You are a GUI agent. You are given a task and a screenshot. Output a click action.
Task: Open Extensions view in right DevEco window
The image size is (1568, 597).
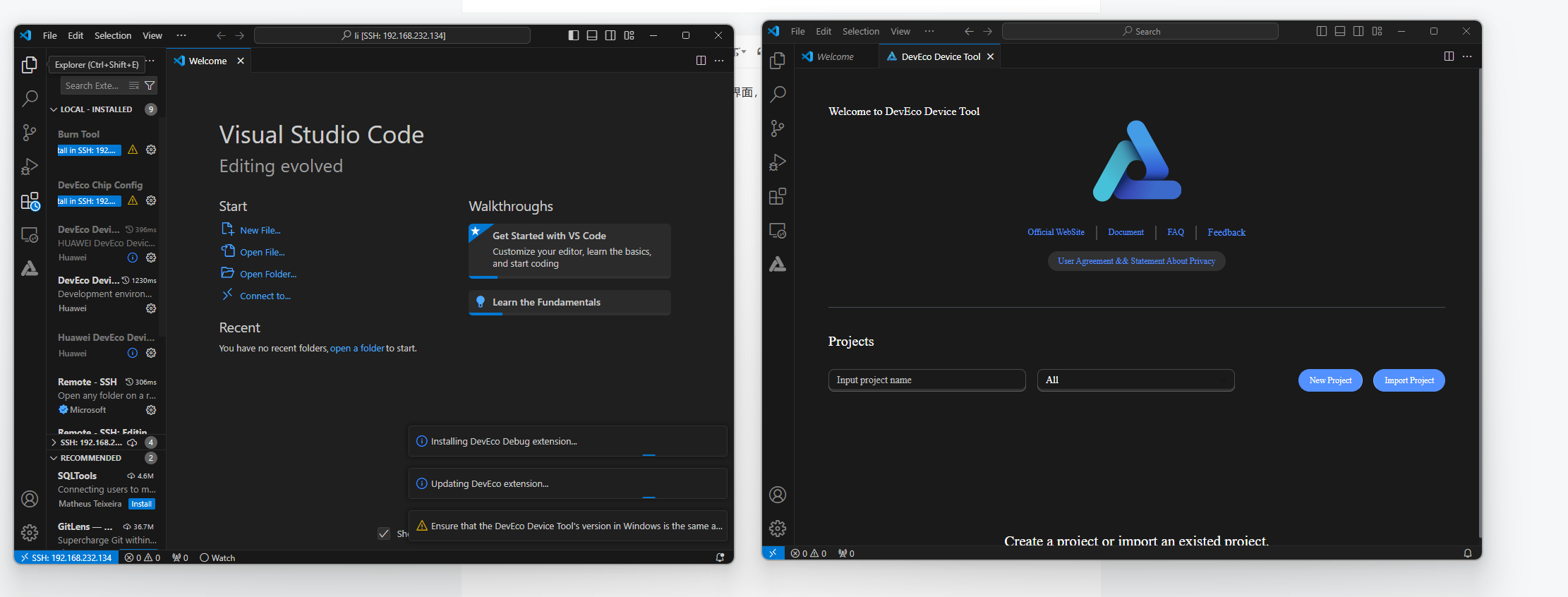tap(778, 196)
